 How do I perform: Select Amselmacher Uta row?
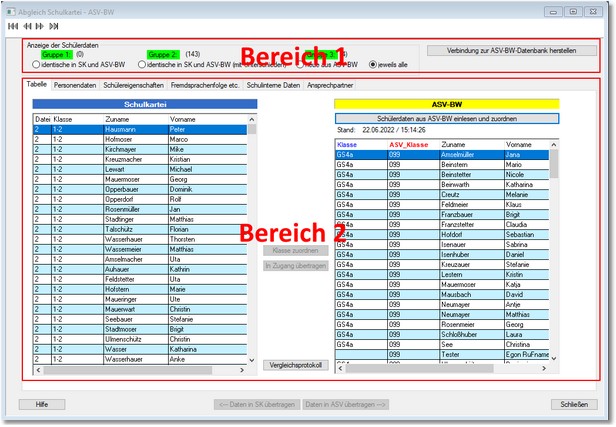[x=140, y=259]
